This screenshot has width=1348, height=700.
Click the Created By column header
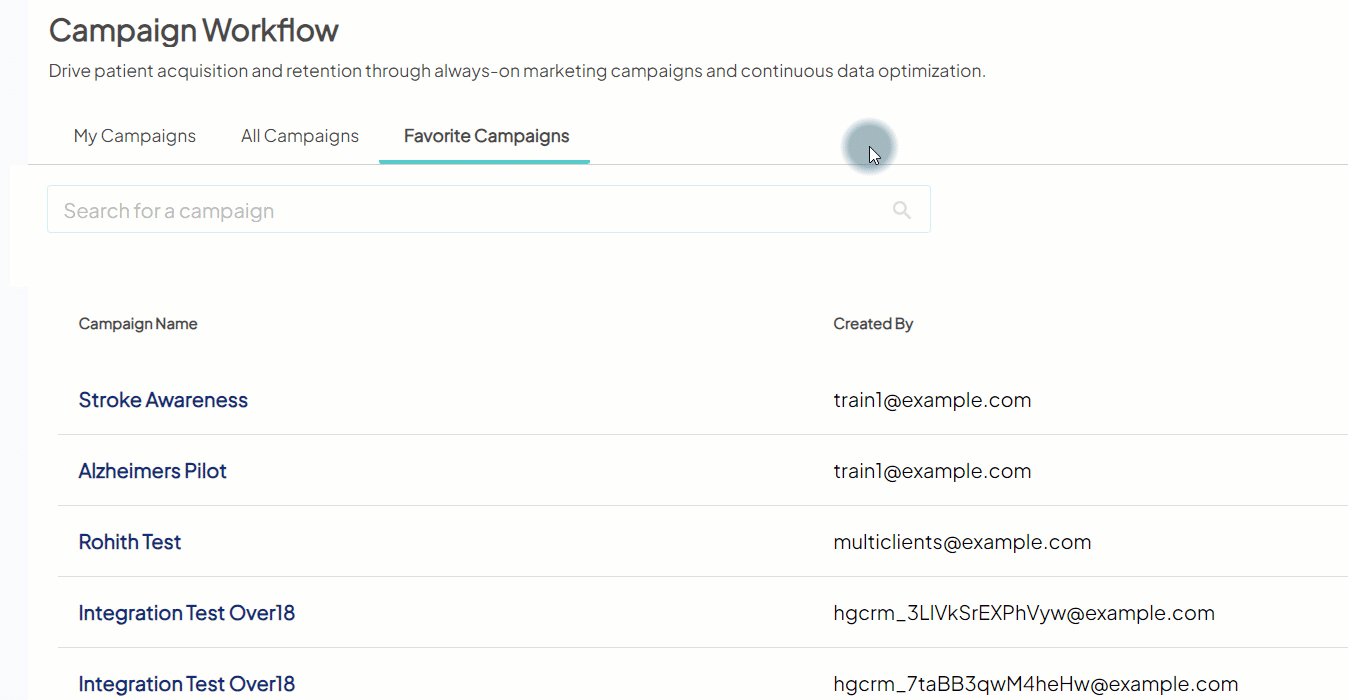point(873,324)
